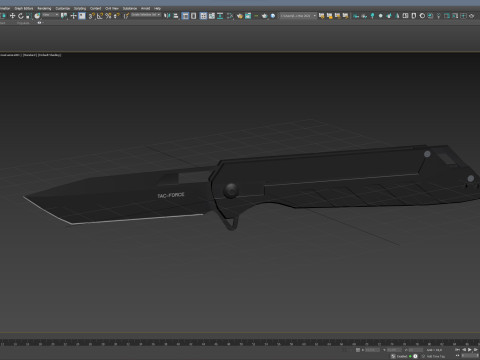
Task: Click the Z coordinate field
Action: pyautogui.click(x=416, y=350)
